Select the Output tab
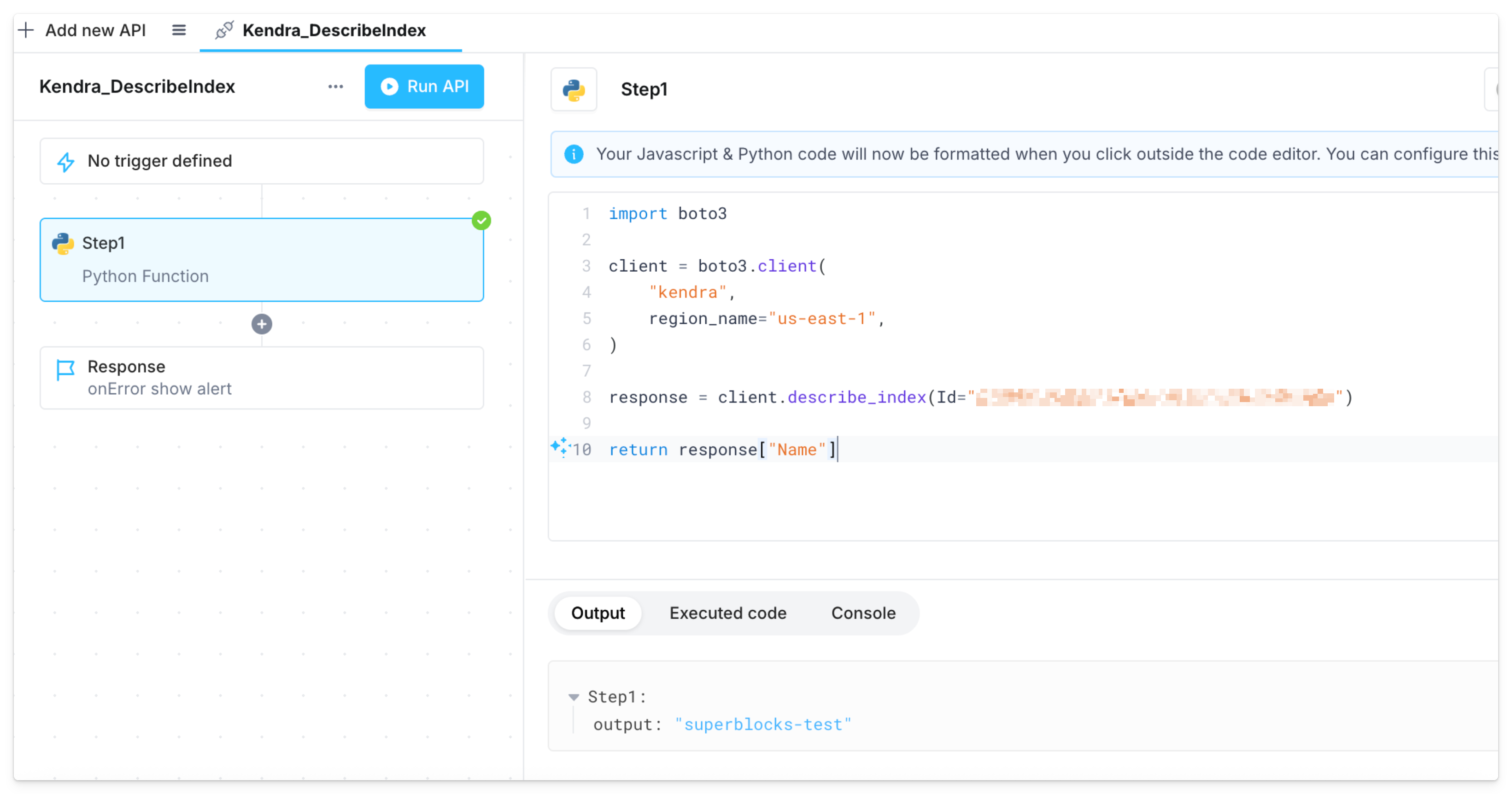The width and height of the screenshot is (1512, 794). 598,613
